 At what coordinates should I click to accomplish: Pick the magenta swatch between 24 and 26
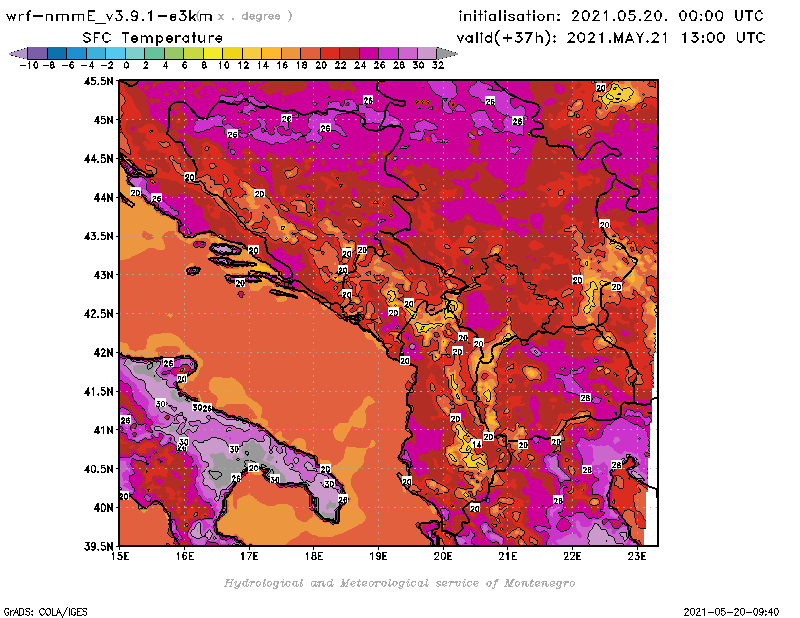tap(369, 53)
